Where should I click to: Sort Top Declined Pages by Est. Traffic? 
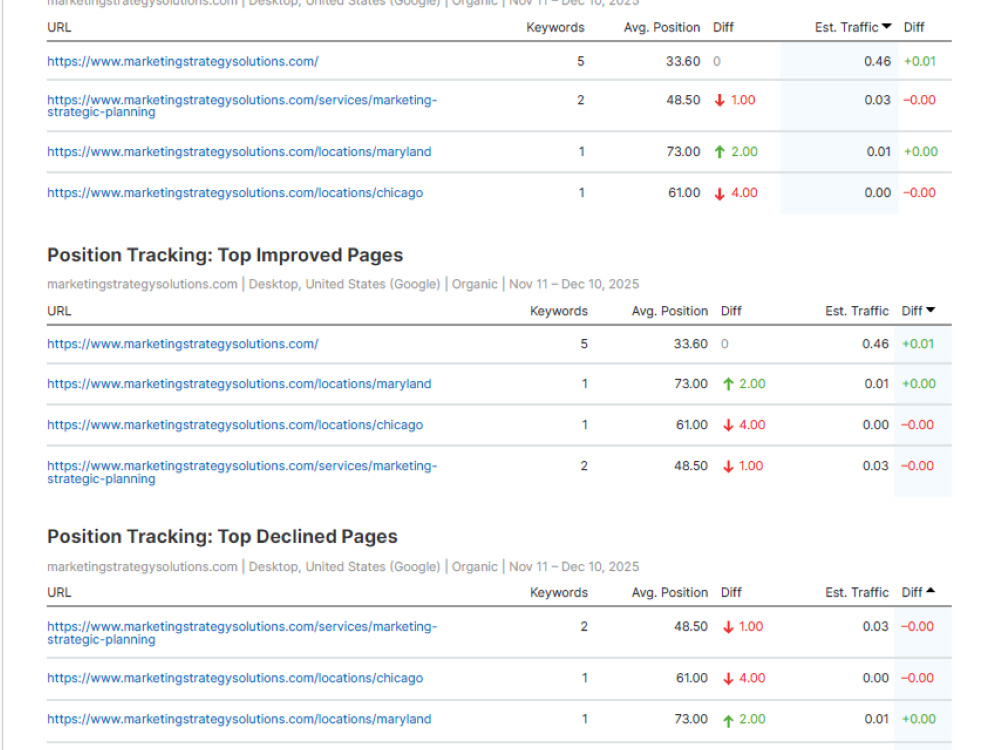click(x=857, y=592)
